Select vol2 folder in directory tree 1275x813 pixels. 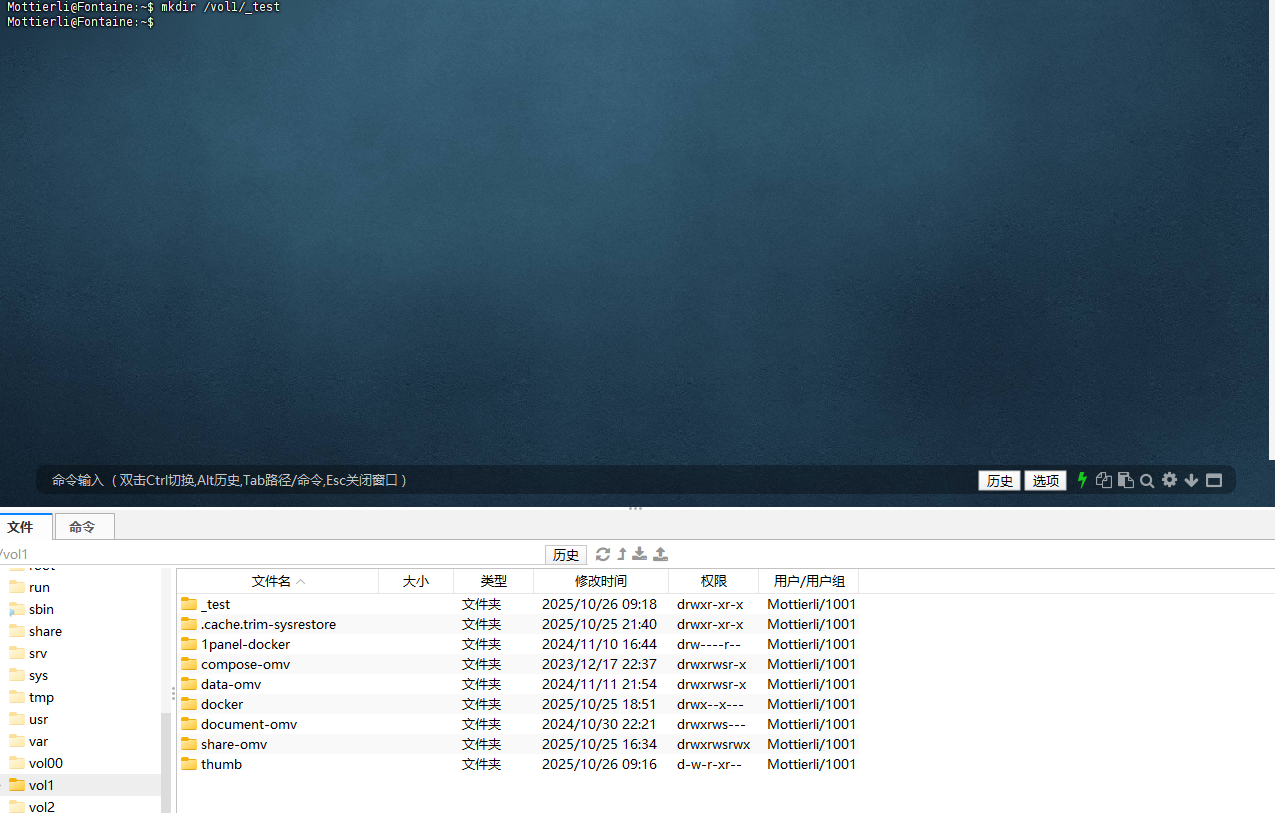coord(42,806)
